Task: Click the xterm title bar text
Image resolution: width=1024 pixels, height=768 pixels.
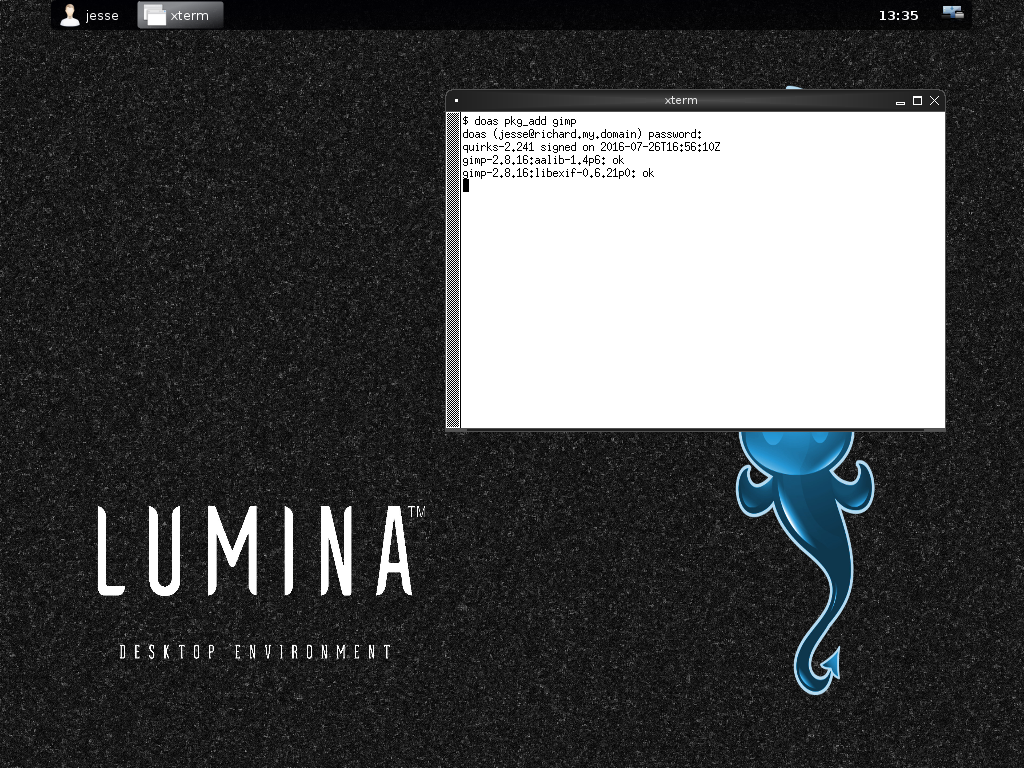Action: (x=680, y=100)
